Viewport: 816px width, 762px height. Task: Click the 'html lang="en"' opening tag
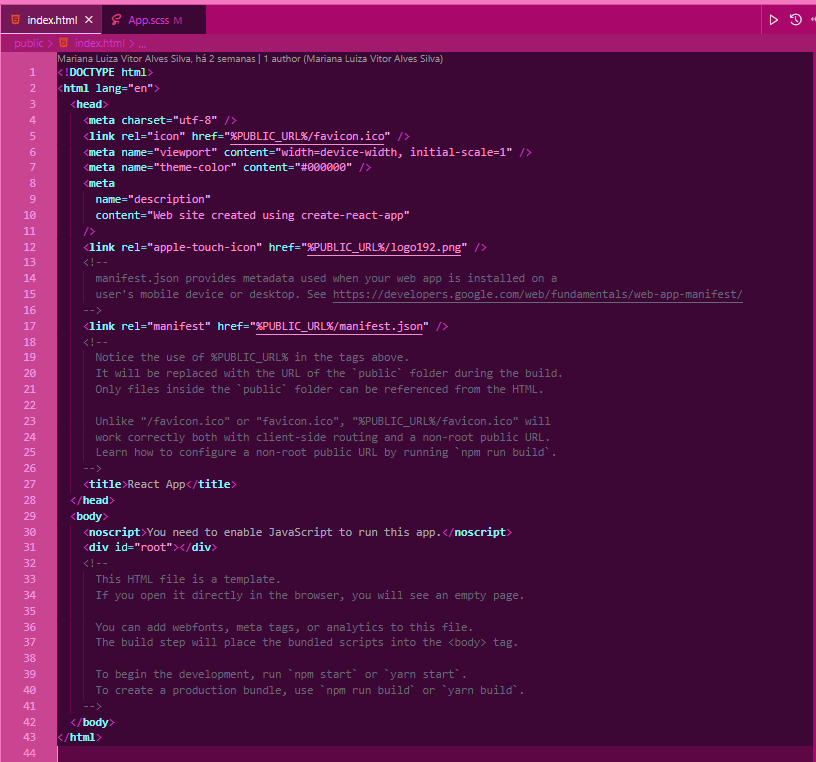[108, 88]
